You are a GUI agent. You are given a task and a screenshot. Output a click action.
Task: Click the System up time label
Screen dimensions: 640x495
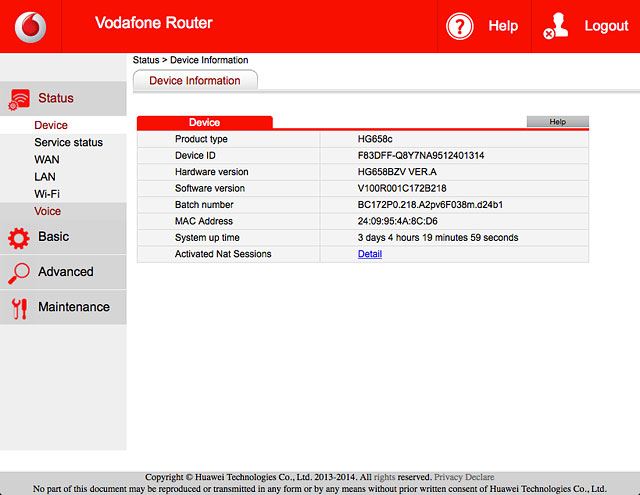[207, 238]
